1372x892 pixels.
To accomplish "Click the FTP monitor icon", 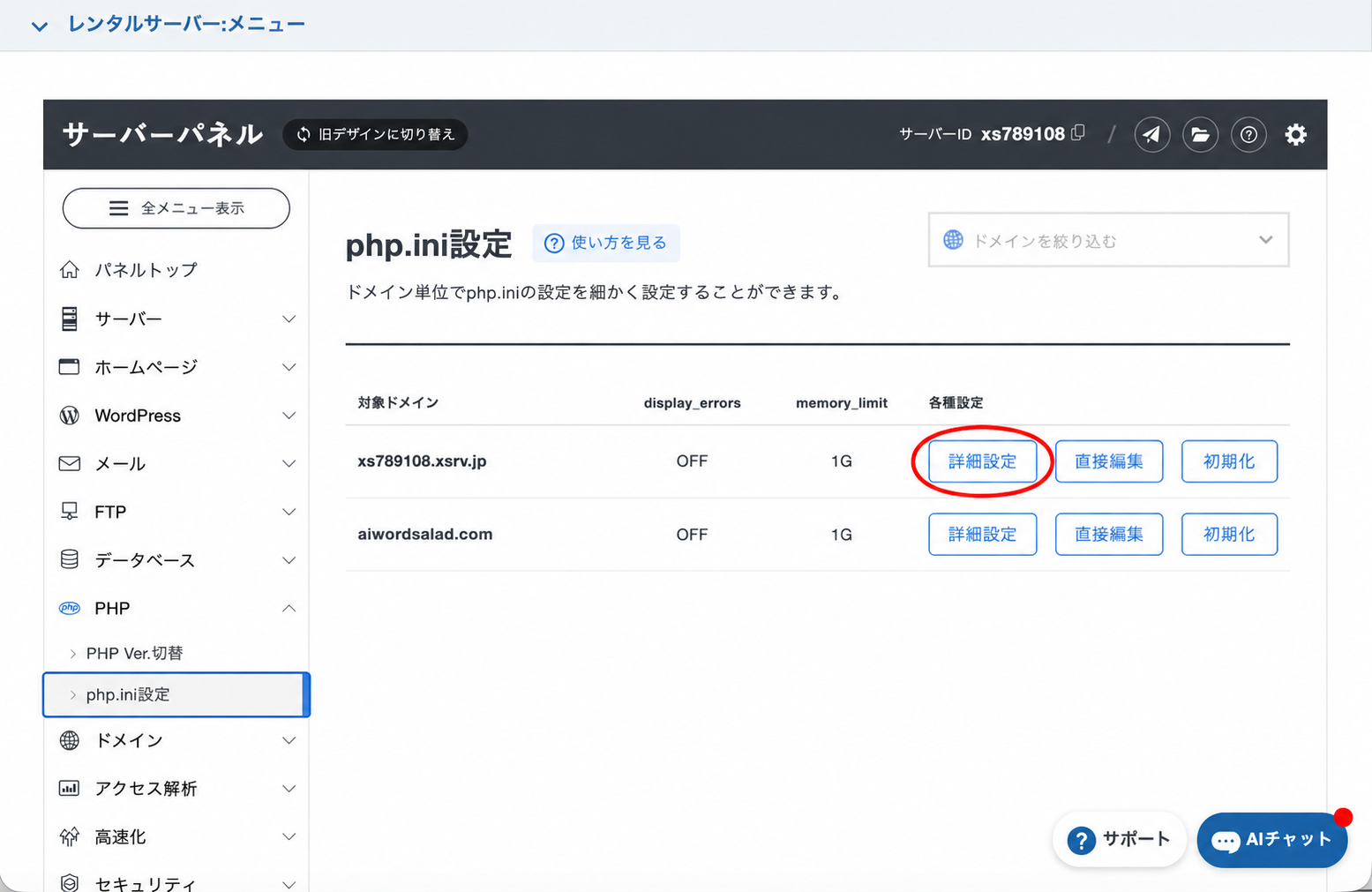I will coord(70,512).
